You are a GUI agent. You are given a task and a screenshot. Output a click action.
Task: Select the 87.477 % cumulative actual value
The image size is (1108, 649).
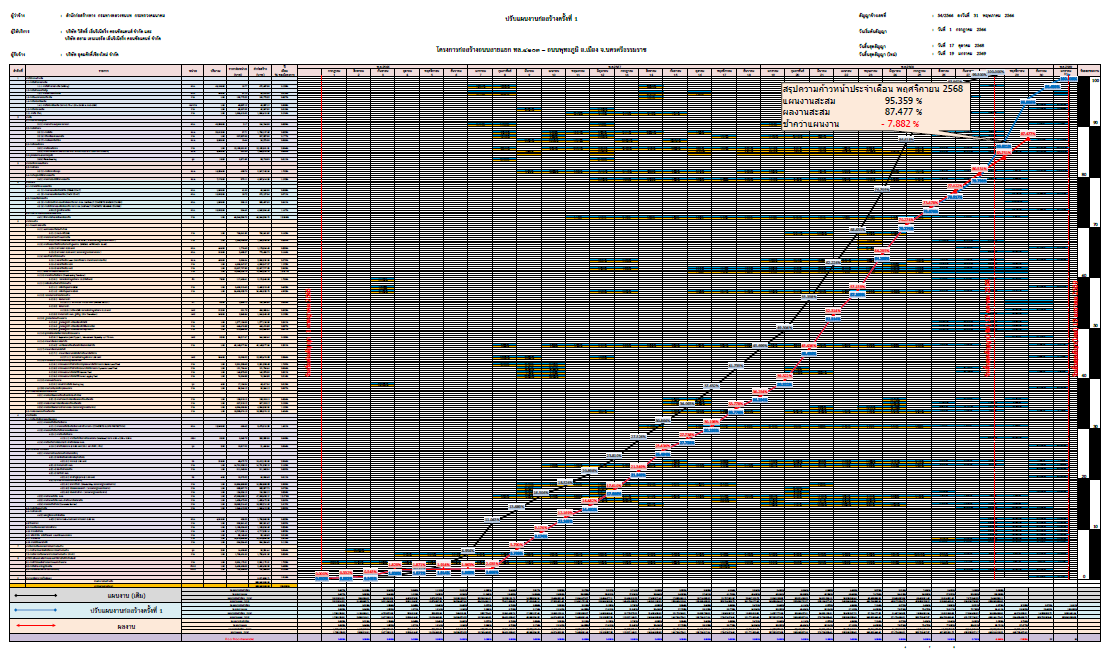coord(903,112)
